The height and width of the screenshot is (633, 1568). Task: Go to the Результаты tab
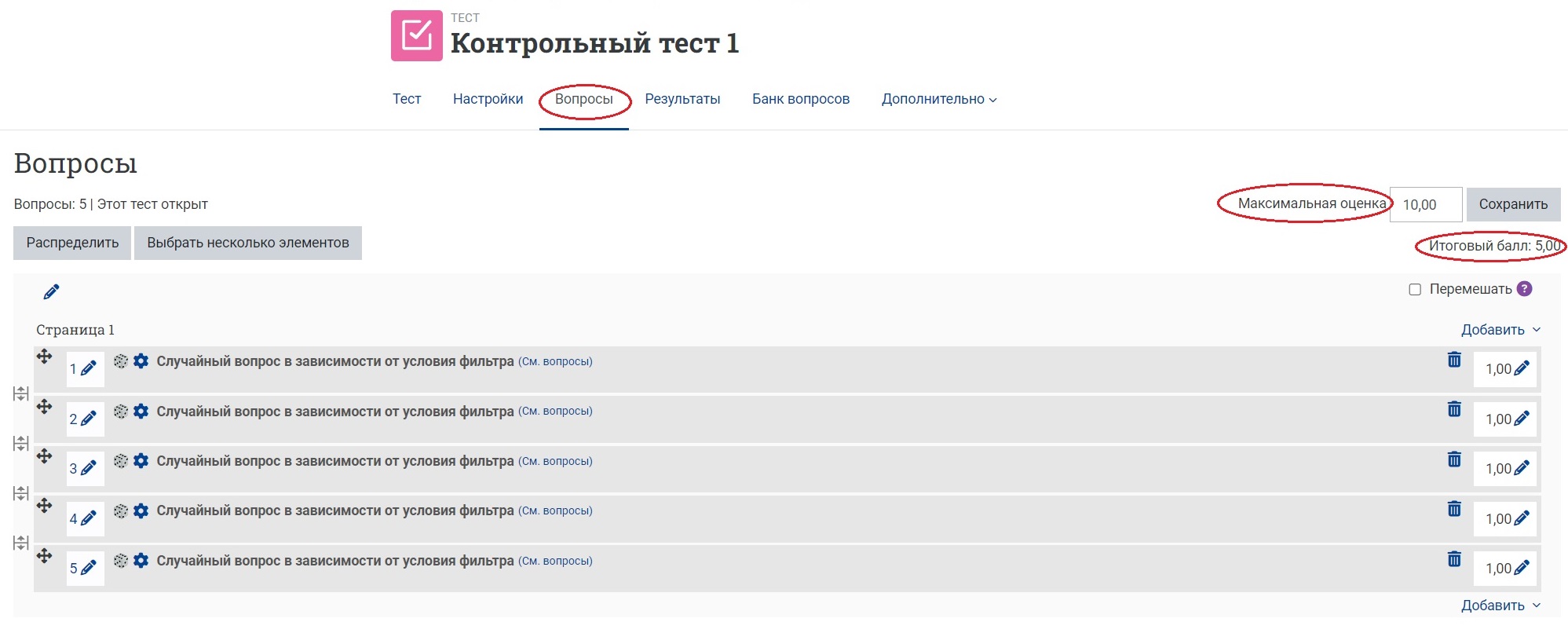tap(682, 99)
